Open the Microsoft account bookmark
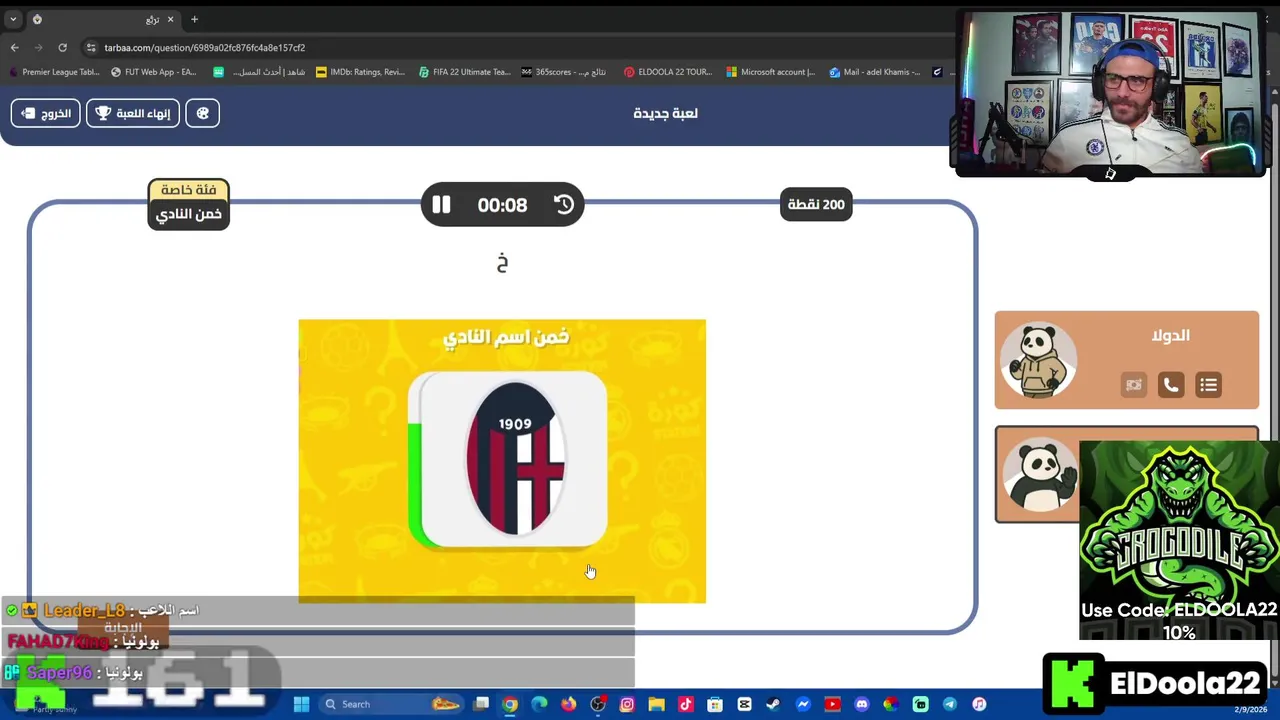1280x720 pixels. point(771,72)
